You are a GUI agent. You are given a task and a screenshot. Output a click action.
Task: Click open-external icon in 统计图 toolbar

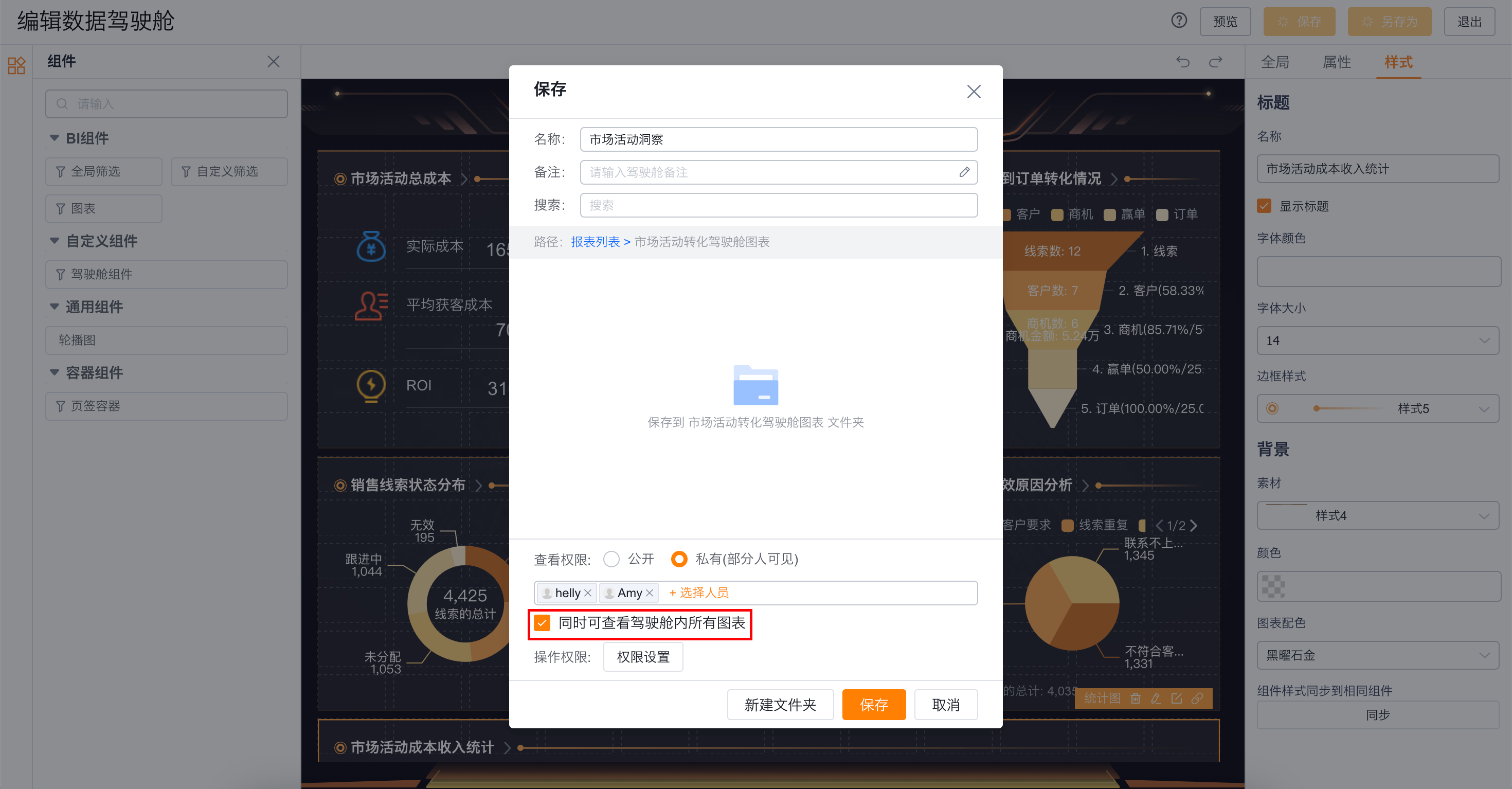pos(1176,698)
